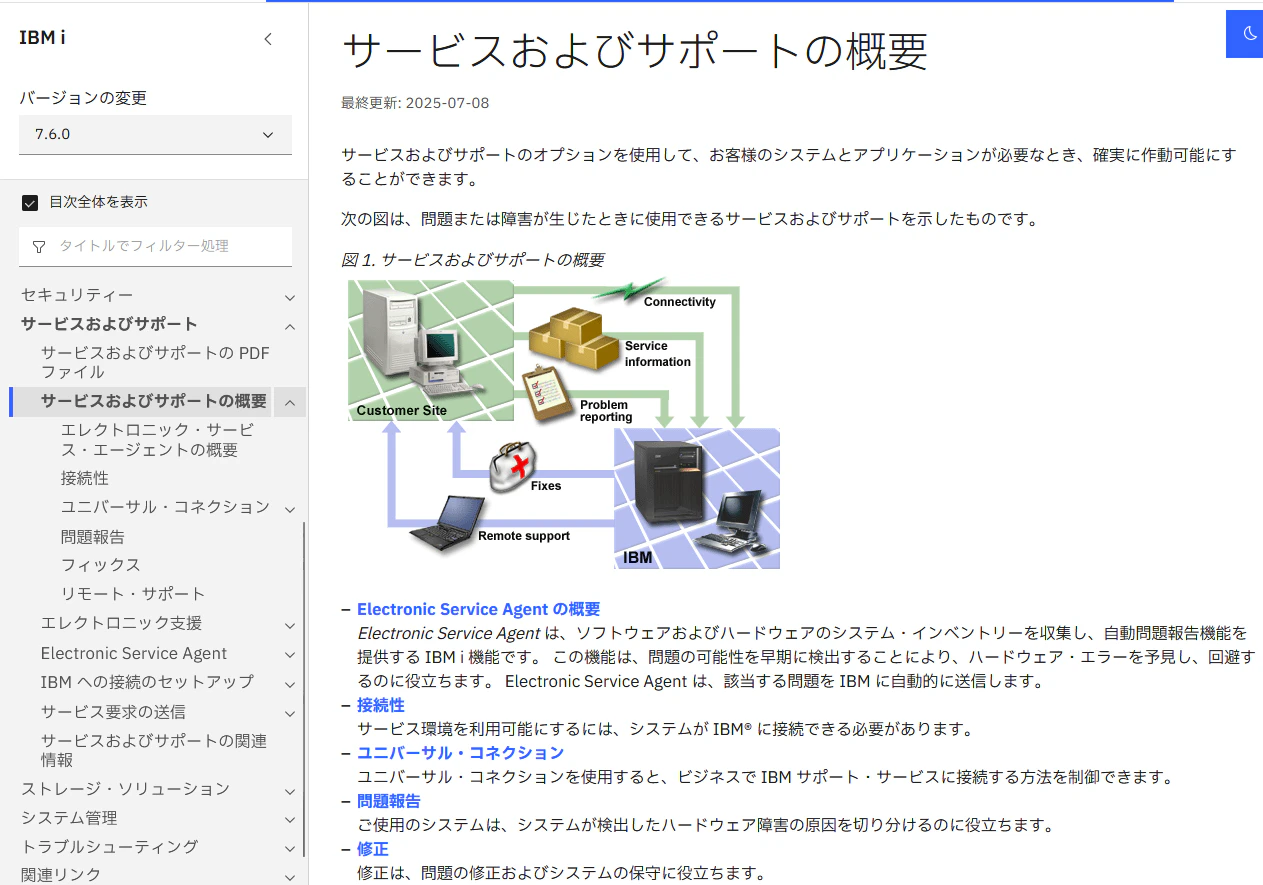This screenshot has height=885, width=1263.
Task: Open ユニバーサル・コネクション in the sidebar tree
Action: pos(165,507)
